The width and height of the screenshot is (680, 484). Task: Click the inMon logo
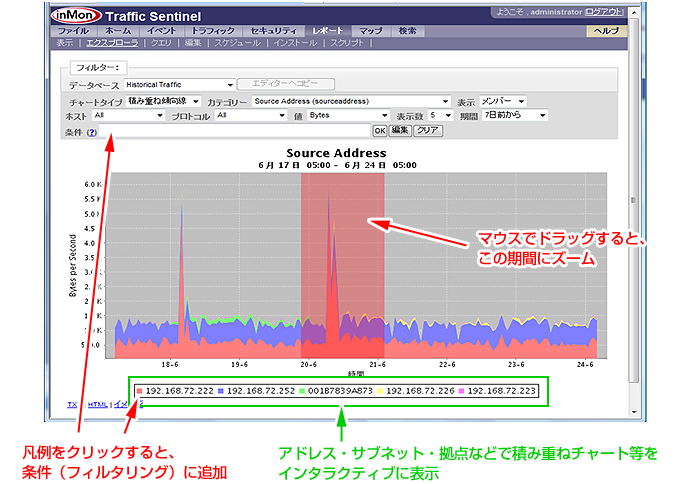(x=75, y=15)
